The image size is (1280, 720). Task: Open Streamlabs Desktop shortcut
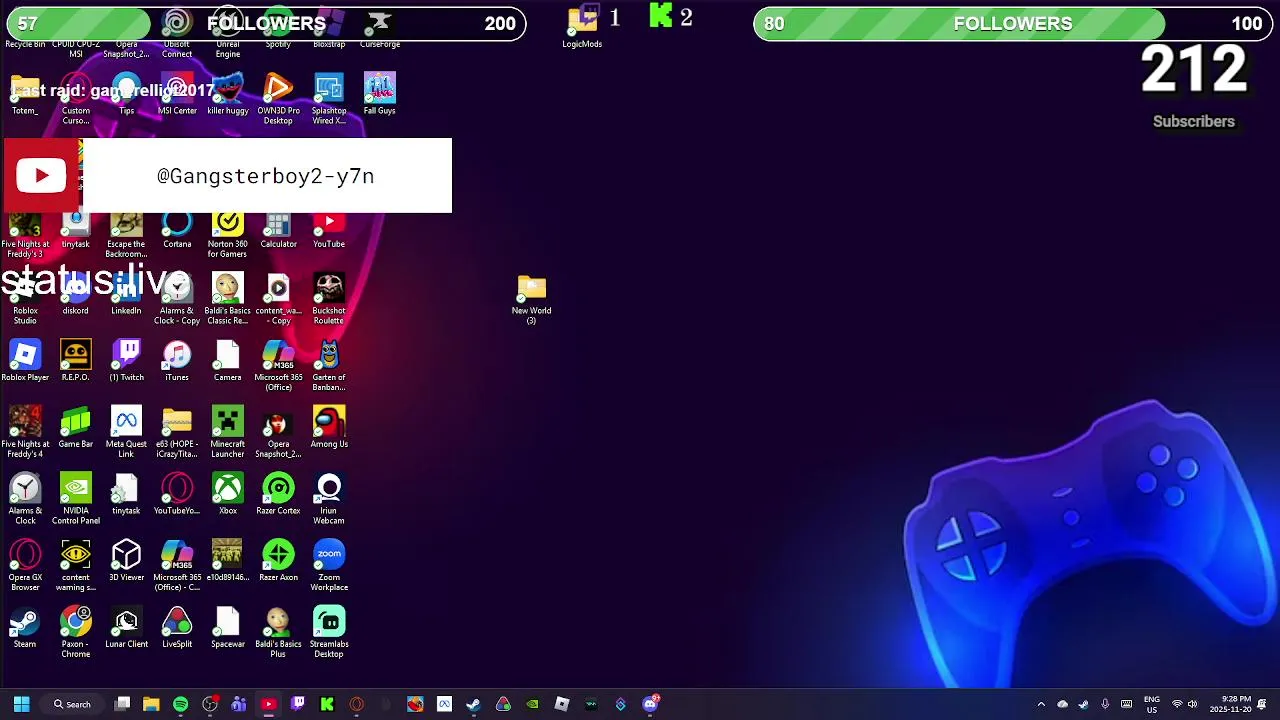[x=329, y=632]
